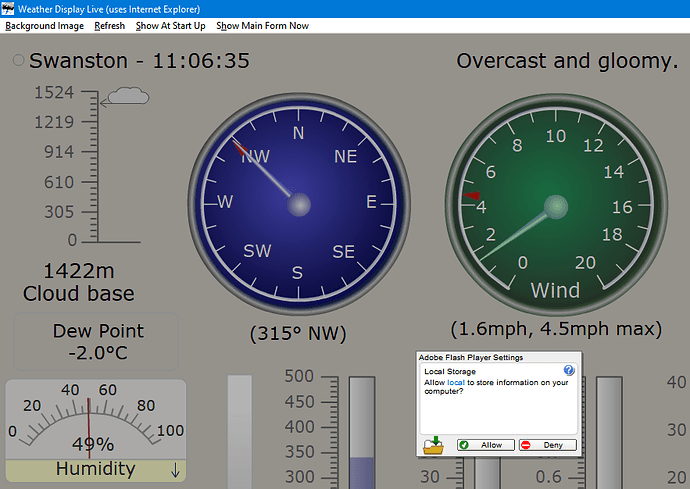Image resolution: width=690 pixels, height=489 pixels.
Task: Click the '(315° NW)' direction readout
Action: [x=298, y=334]
